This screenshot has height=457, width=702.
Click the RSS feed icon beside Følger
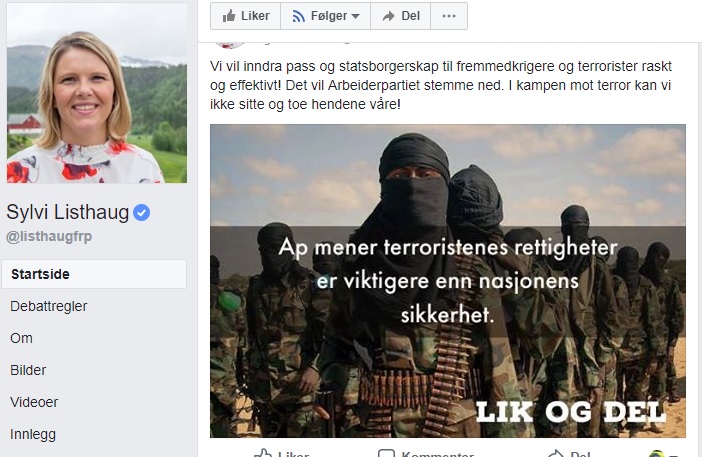(x=298, y=16)
